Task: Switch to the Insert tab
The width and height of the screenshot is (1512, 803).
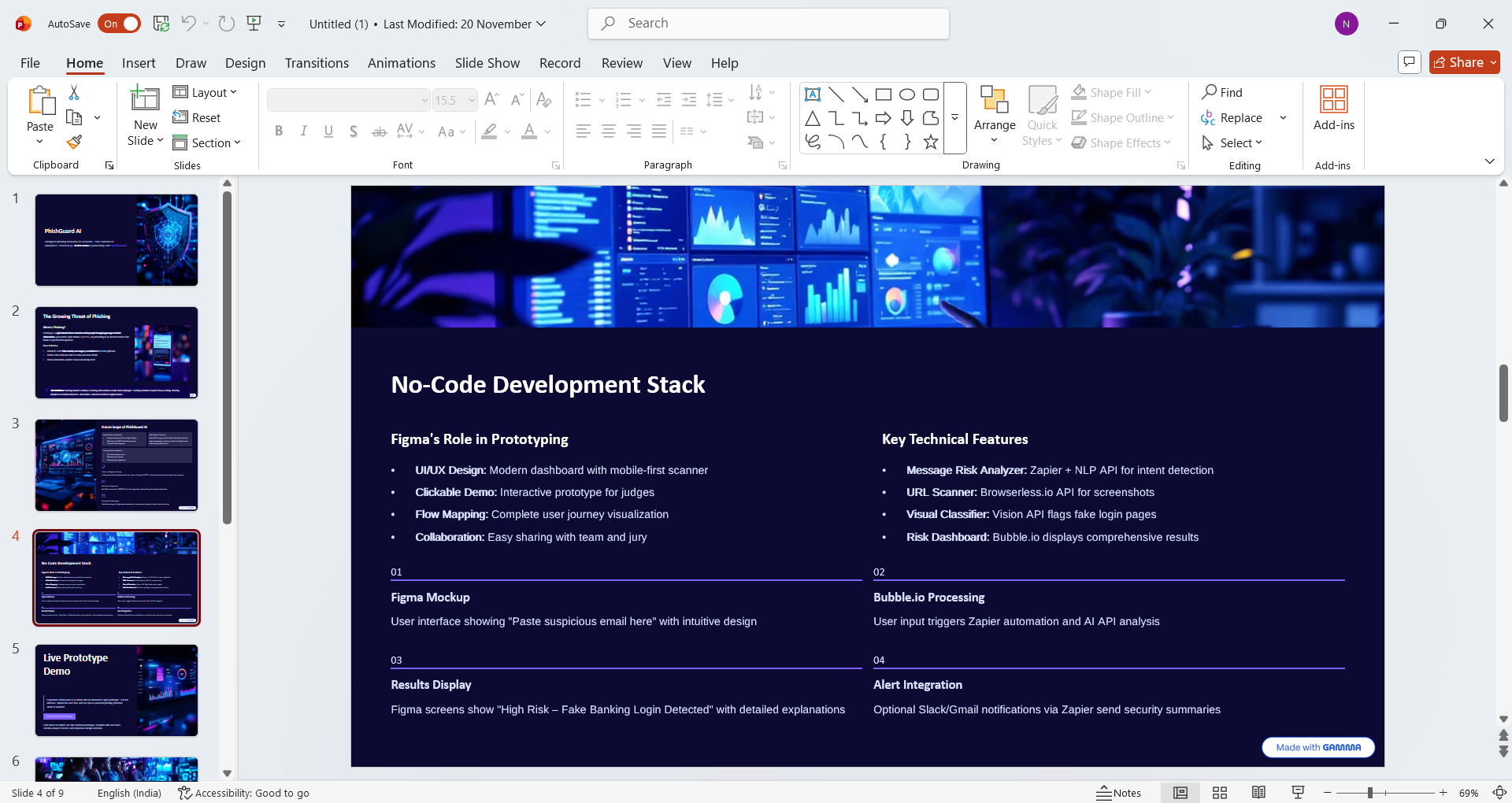Action: pos(139,63)
